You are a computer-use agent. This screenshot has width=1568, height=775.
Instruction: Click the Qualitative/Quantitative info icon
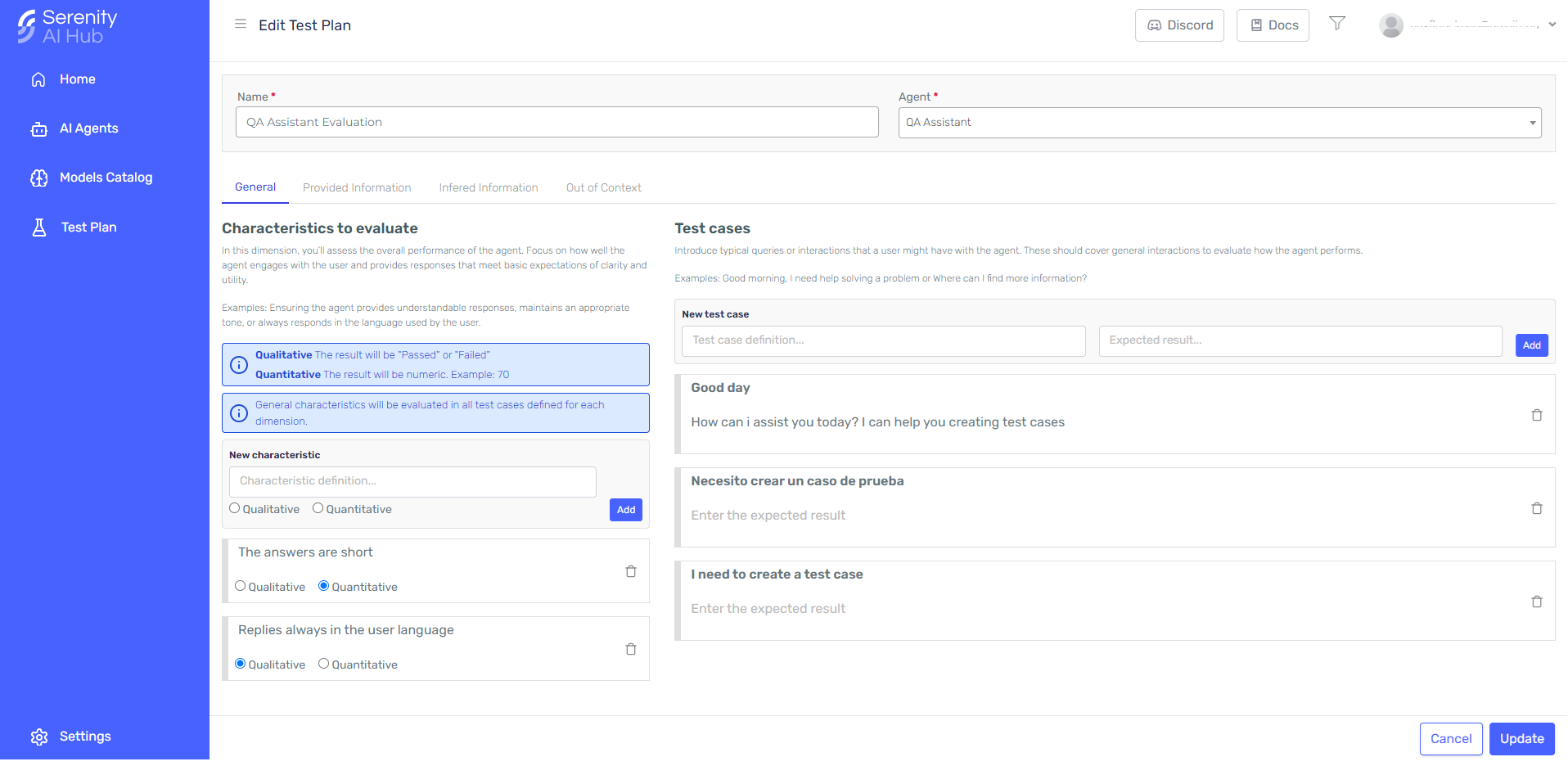pyautogui.click(x=239, y=365)
